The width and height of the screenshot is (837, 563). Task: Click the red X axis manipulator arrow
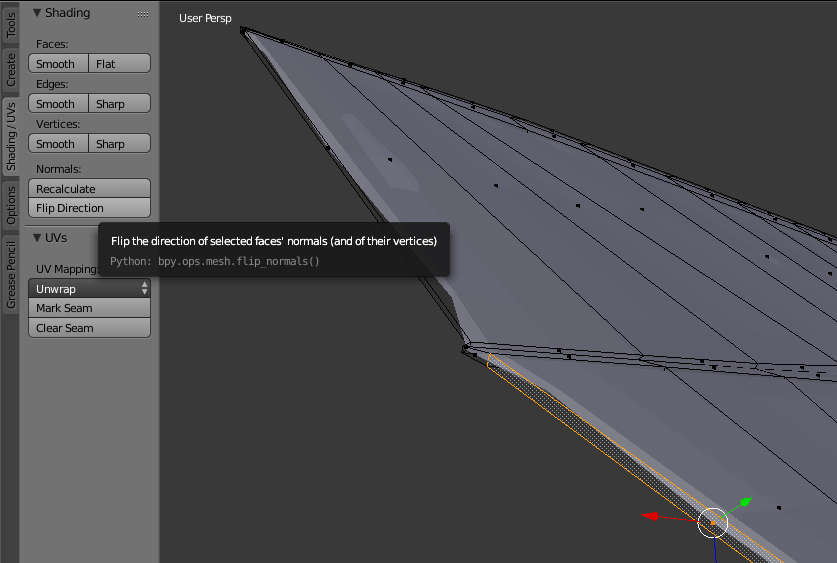point(650,516)
